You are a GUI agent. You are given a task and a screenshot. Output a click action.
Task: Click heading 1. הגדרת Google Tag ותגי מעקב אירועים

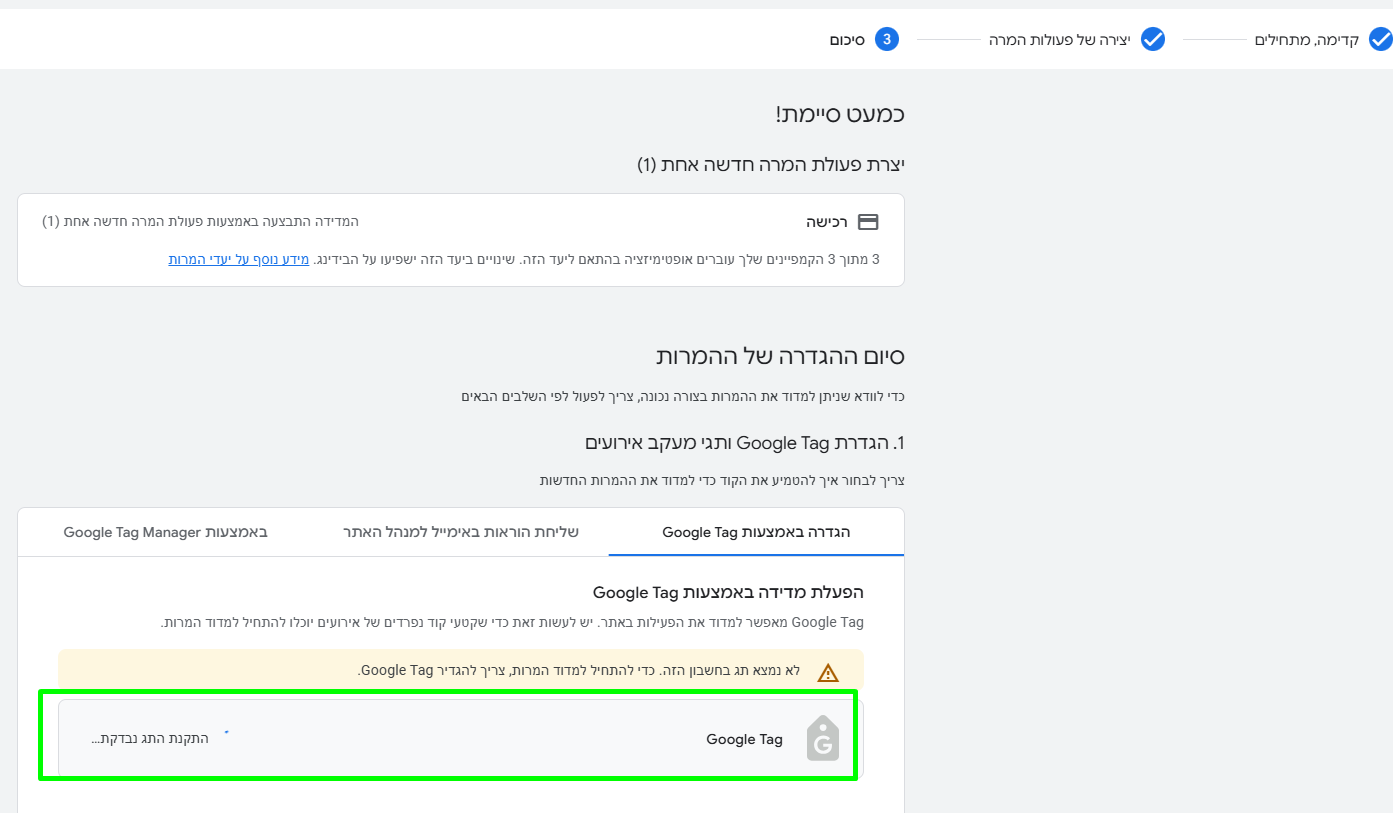click(x=745, y=443)
